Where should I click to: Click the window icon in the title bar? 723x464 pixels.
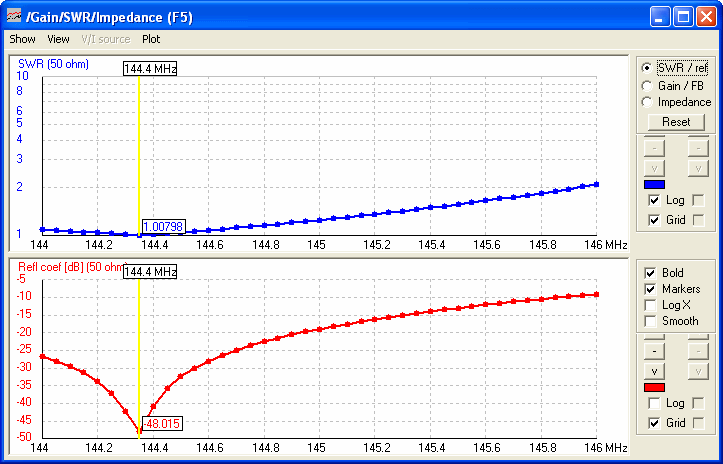click(14, 16)
